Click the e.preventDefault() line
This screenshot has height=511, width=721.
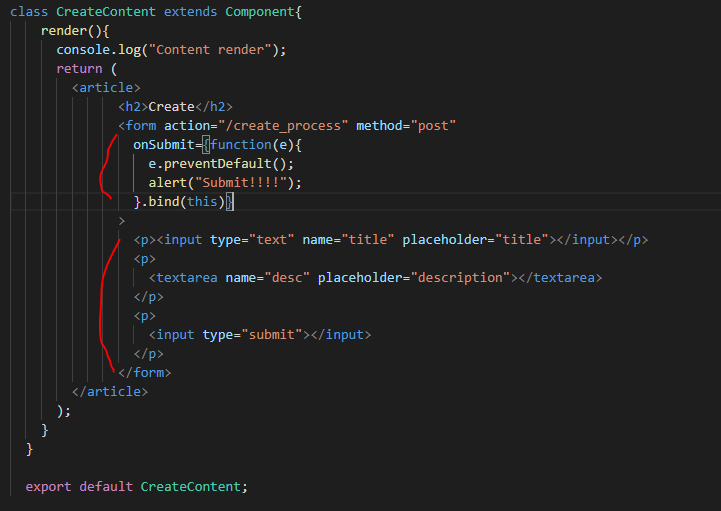tap(221, 164)
